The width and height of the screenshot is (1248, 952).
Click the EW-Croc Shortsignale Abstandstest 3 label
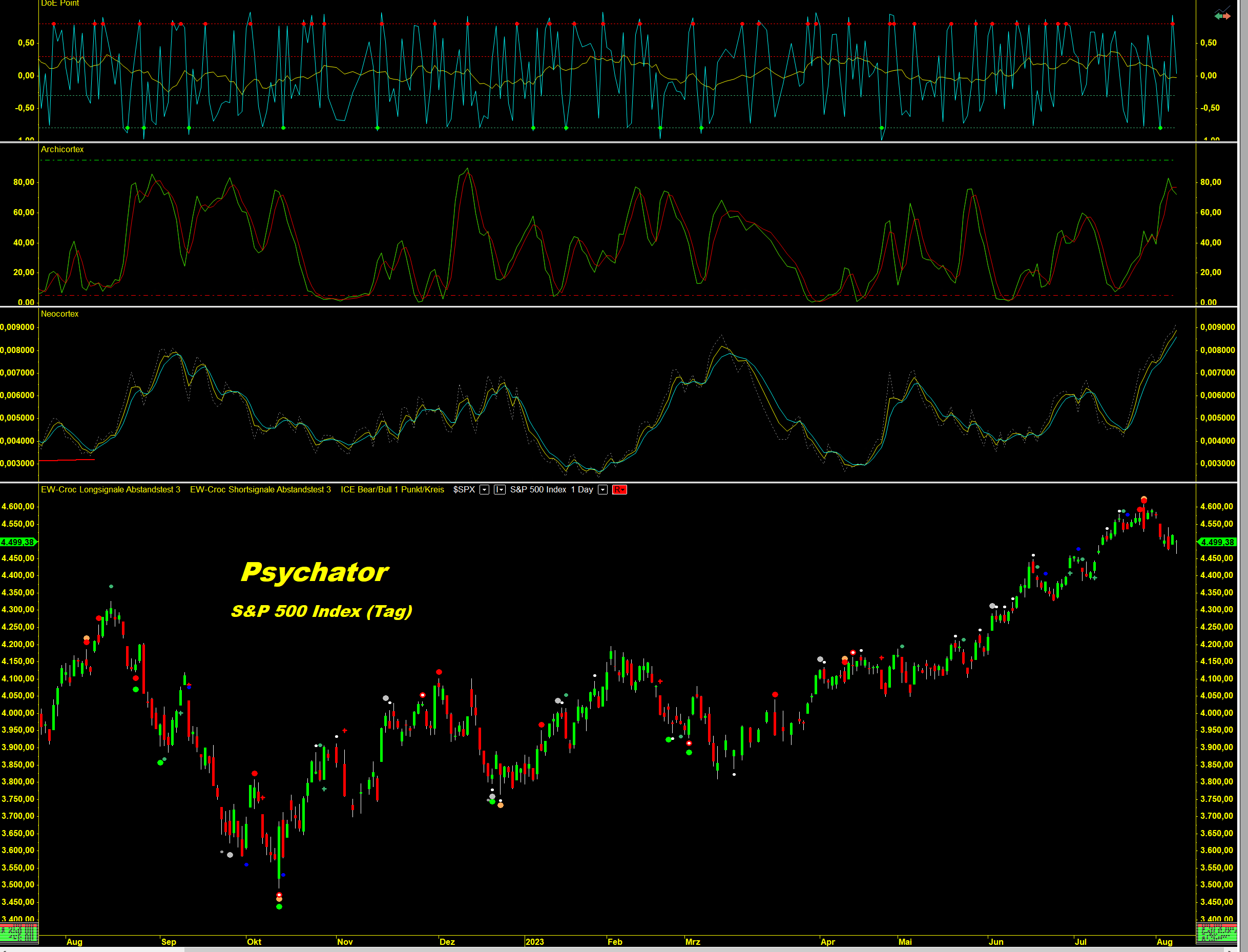[260, 490]
